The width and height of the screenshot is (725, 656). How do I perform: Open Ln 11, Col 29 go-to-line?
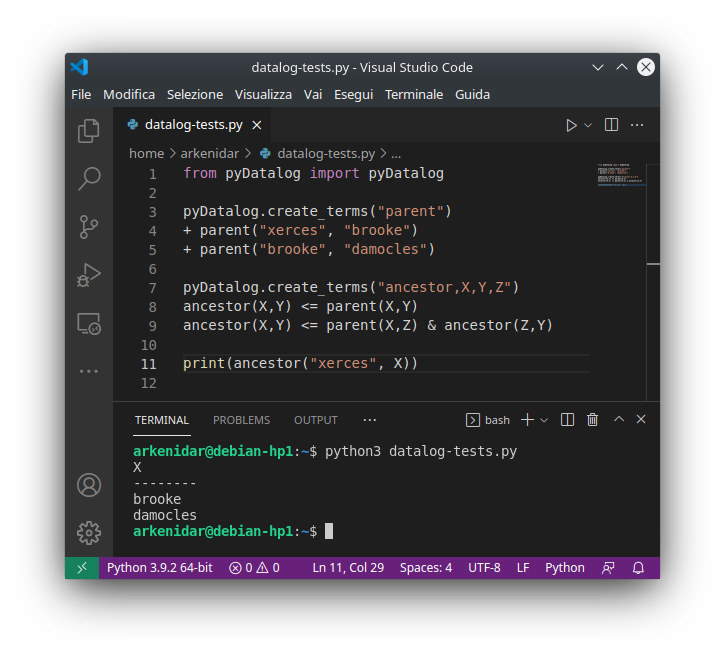click(348, 568)
